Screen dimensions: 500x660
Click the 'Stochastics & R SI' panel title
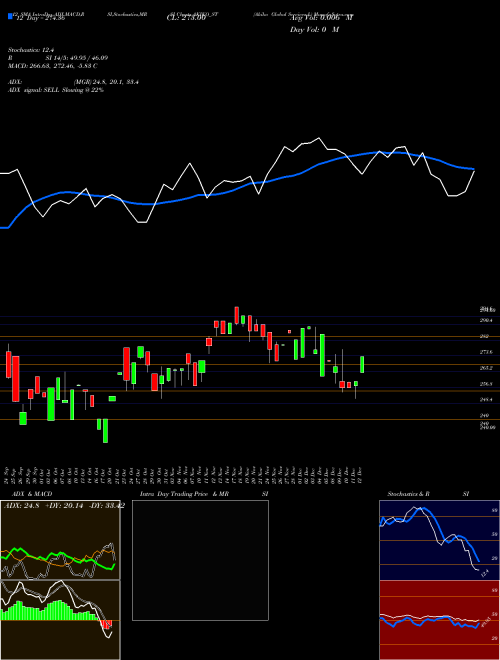click(428, 494)
